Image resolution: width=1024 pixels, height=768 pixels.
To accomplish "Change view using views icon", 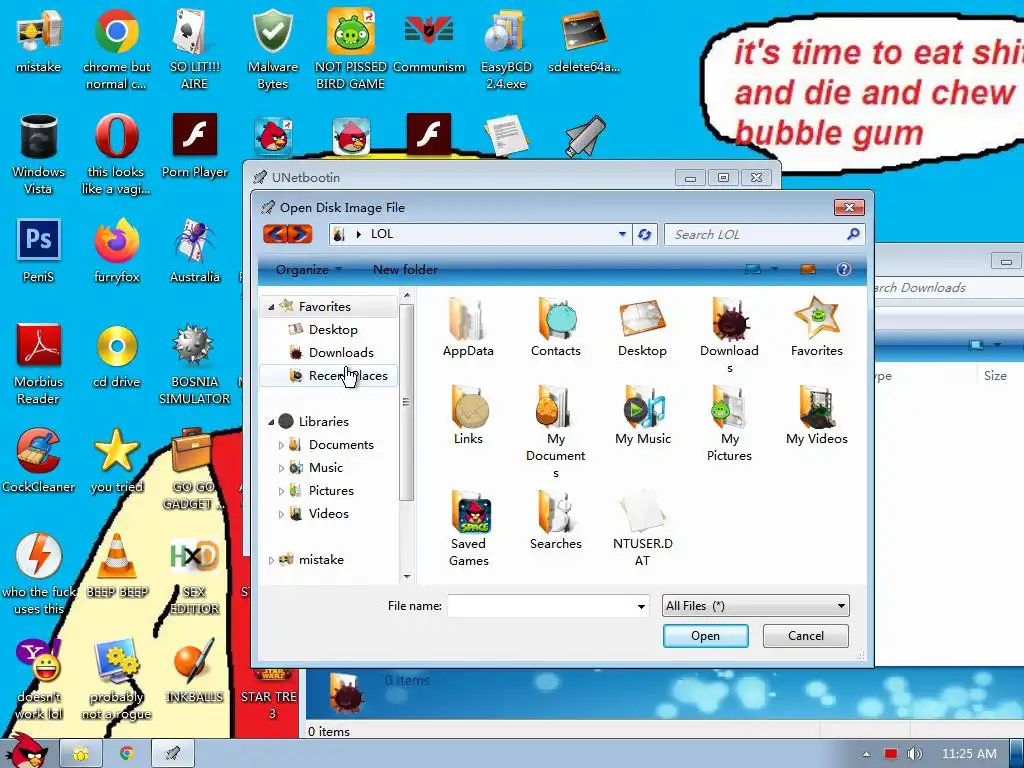I will coord(753,269).
